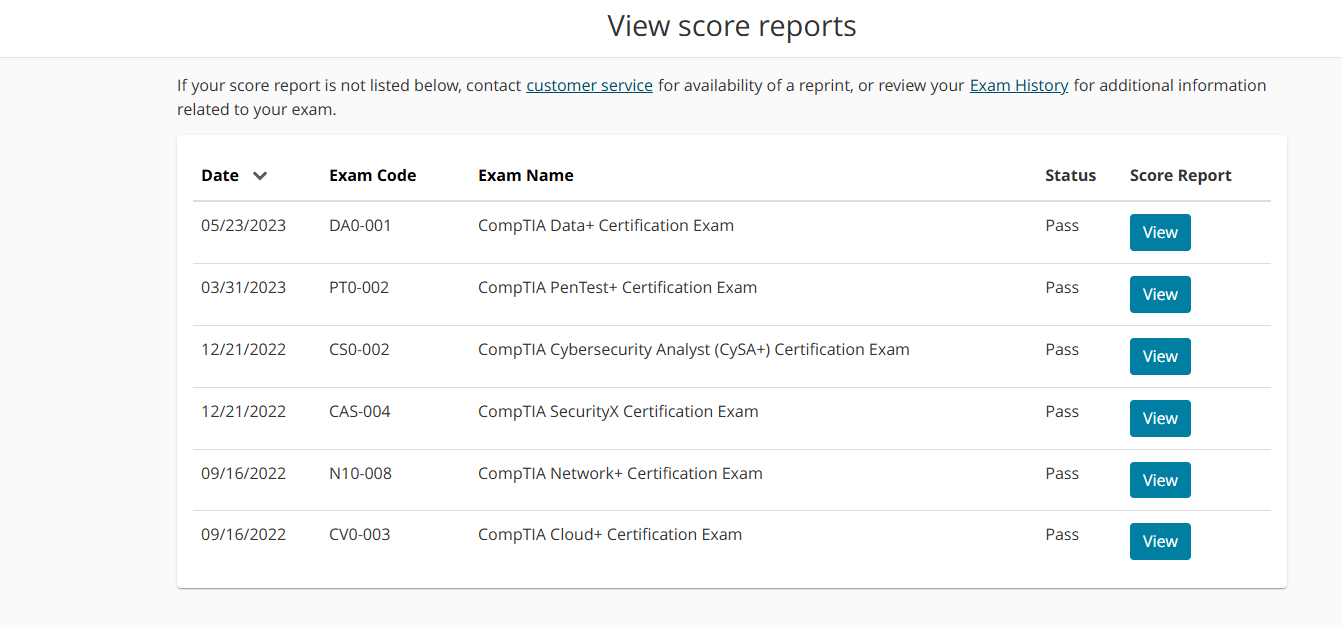Screen dimensions: 1342x627
Task: Click the Status column header
Action: 1070,176
